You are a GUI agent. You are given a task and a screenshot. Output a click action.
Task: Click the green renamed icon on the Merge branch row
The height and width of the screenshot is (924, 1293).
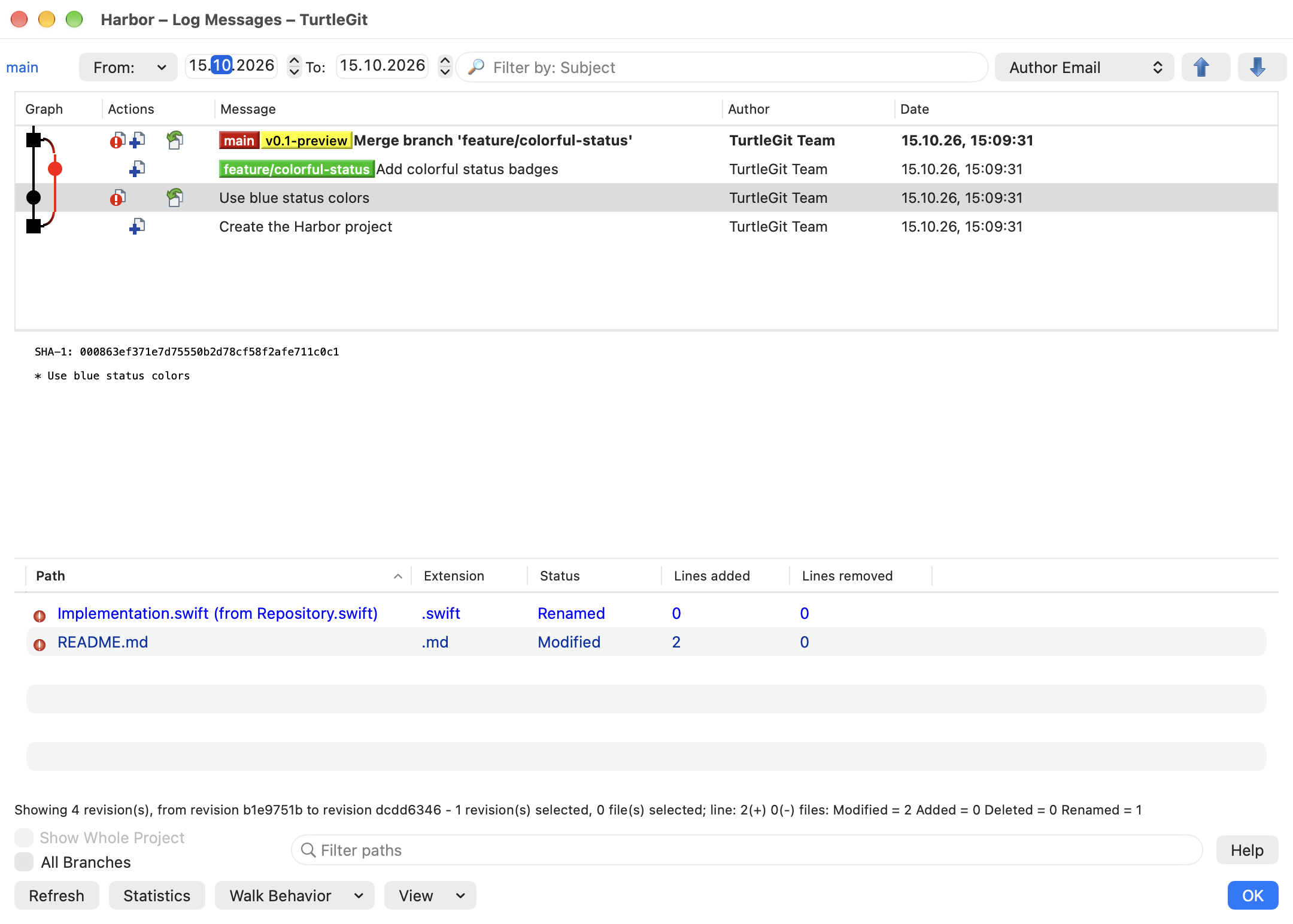(x=175, y=141)
